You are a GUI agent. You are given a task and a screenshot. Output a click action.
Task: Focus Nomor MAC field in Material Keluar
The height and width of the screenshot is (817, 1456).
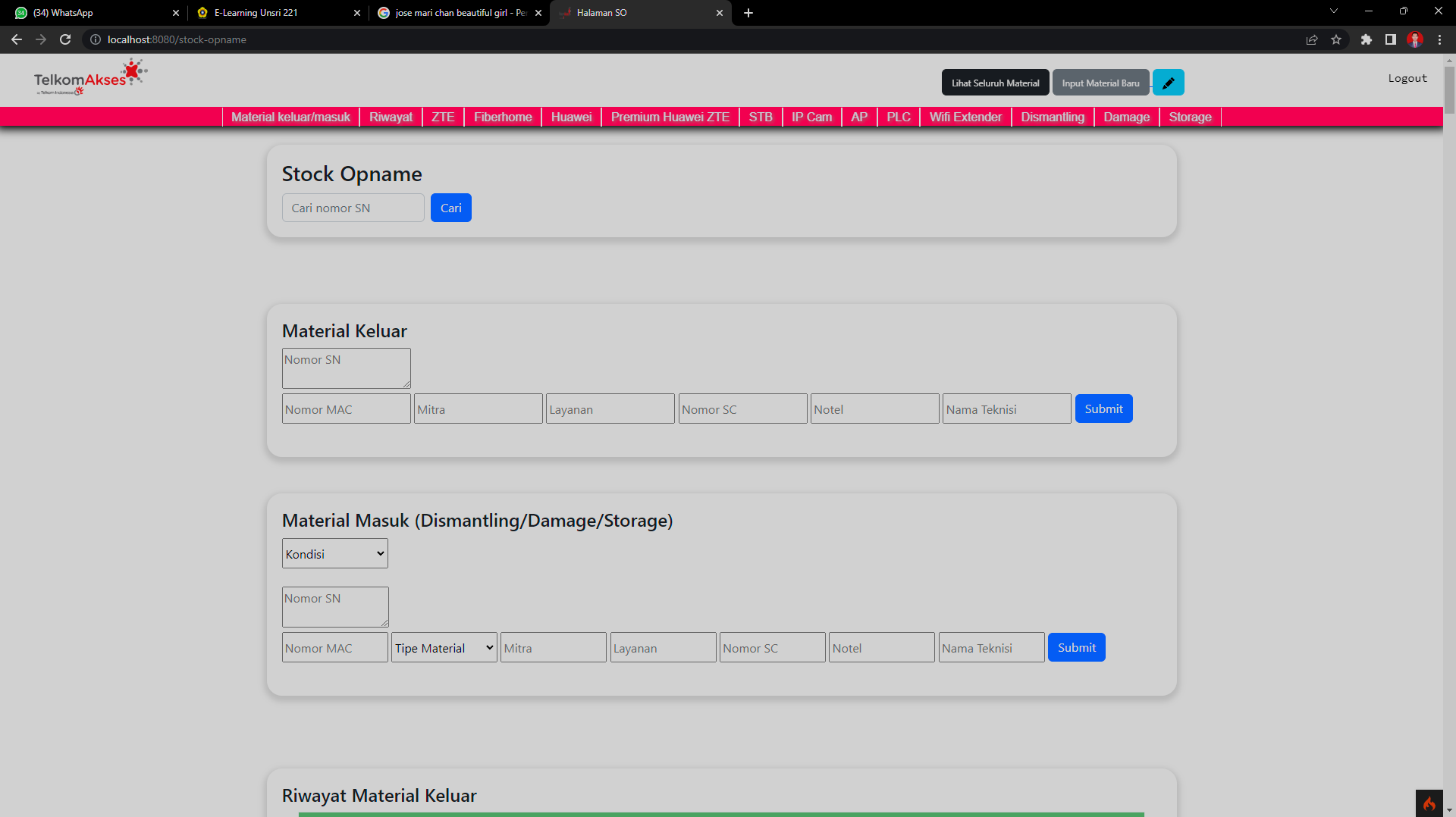pos(347,409)
